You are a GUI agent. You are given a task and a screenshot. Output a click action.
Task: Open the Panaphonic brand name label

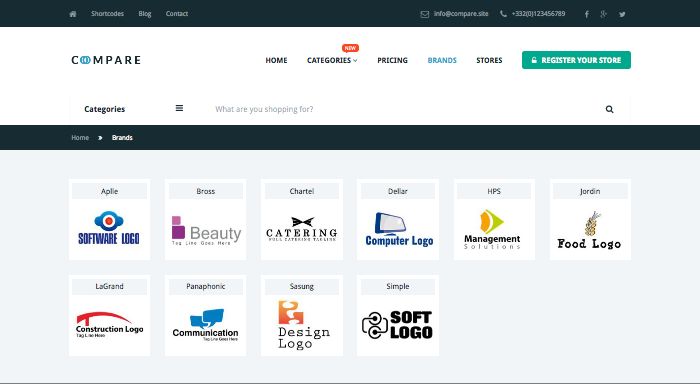pyautogui.click(x=206, y=286)
